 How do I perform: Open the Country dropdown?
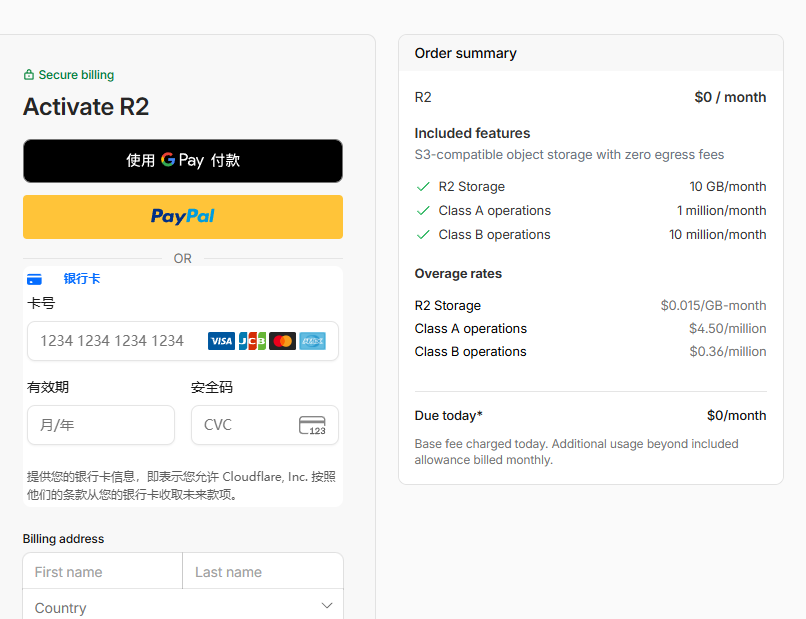point(183,605)
